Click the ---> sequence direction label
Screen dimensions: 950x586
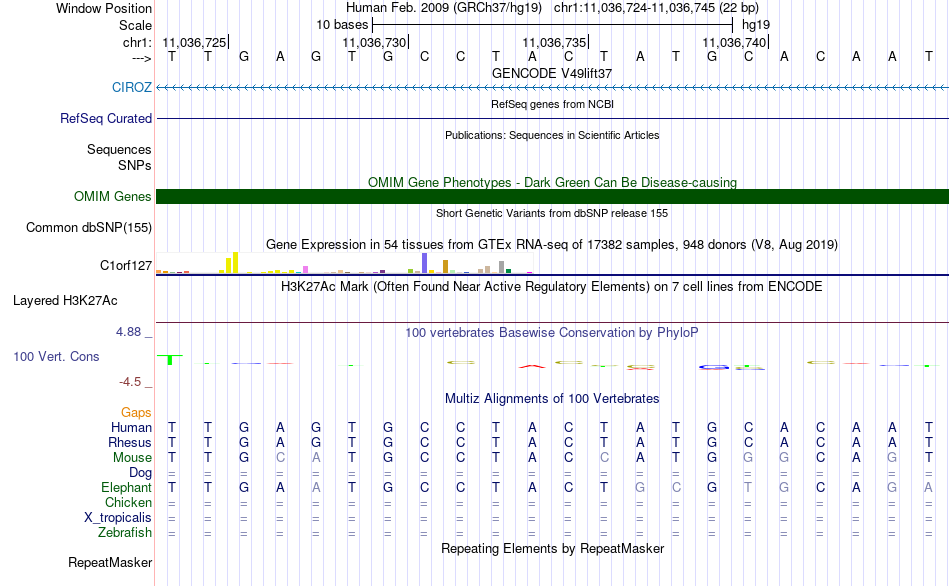[x=142, y=58]
